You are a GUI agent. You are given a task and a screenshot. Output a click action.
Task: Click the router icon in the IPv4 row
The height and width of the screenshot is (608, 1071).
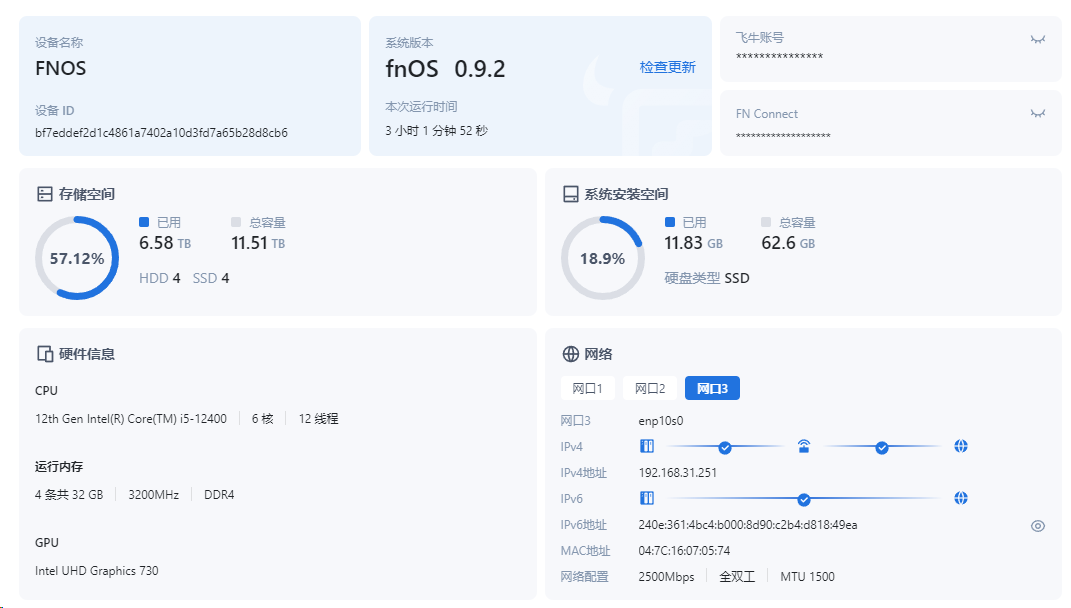point(804,446)
